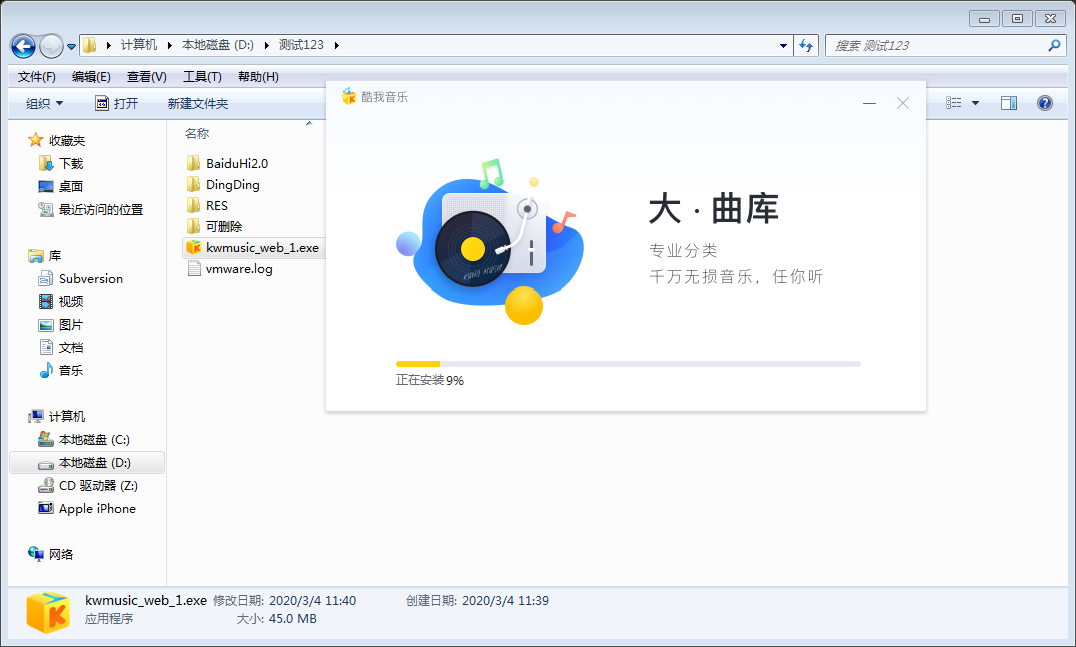
Task: Select the kwmusic_web_1.exe Kuwo icon
Action: click(193, 246)
